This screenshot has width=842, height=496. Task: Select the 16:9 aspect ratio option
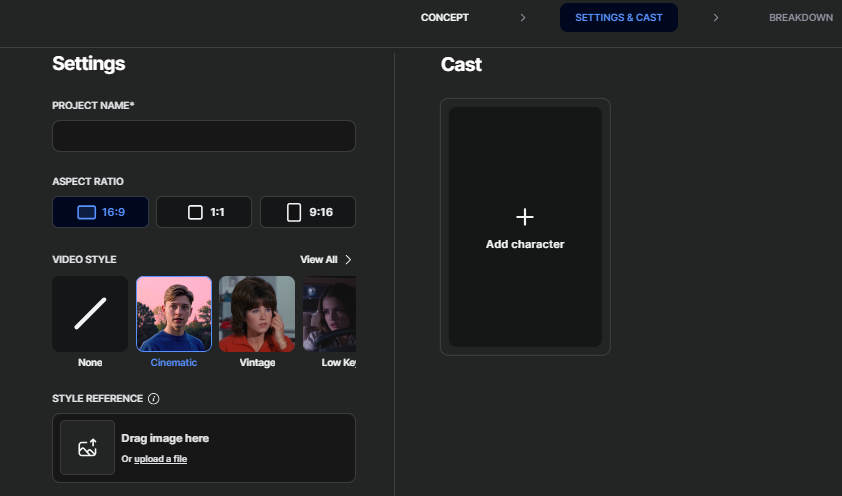click(x=100, y=212)
